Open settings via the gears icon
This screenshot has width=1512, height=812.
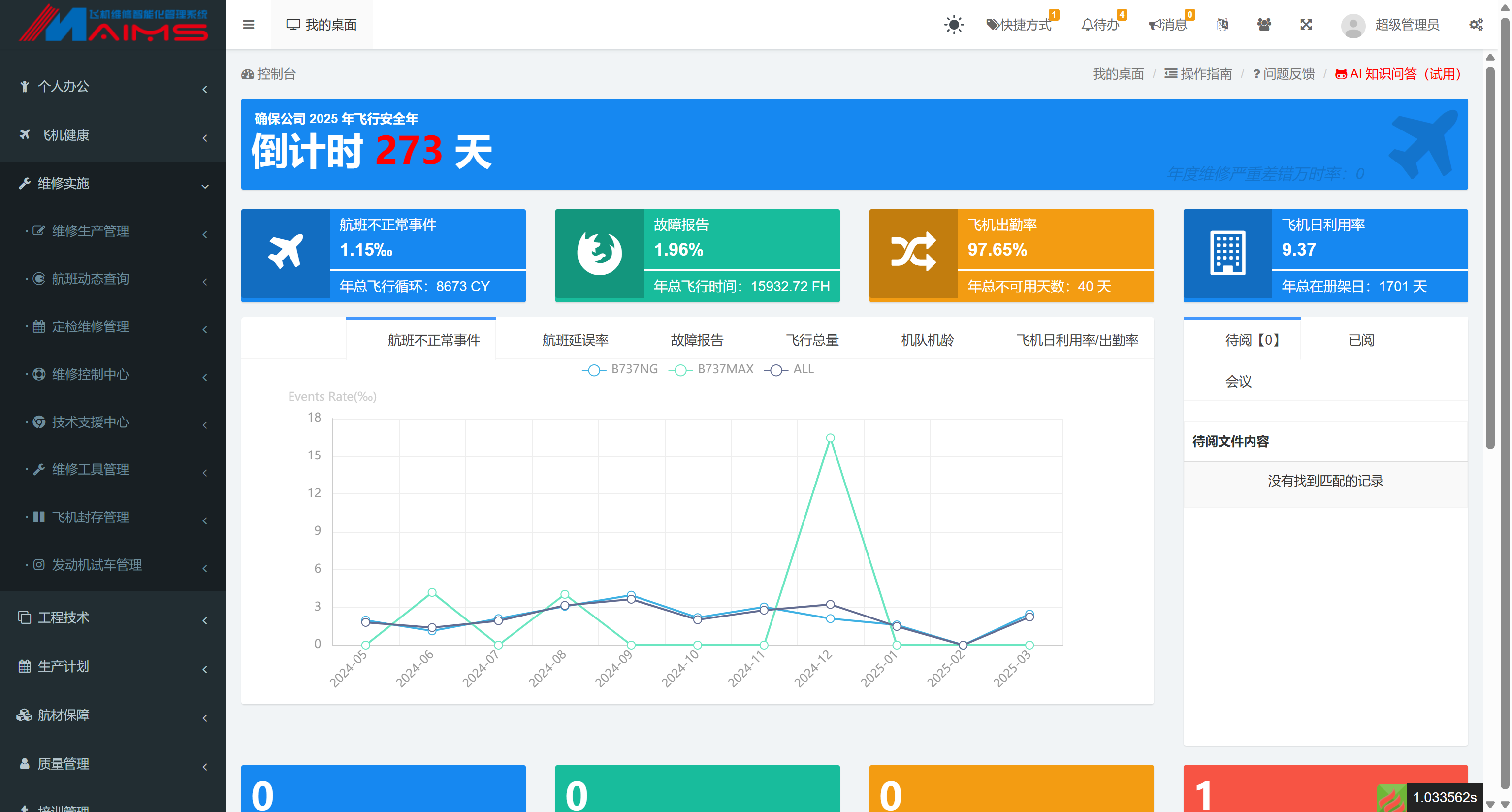(1476, 25)
